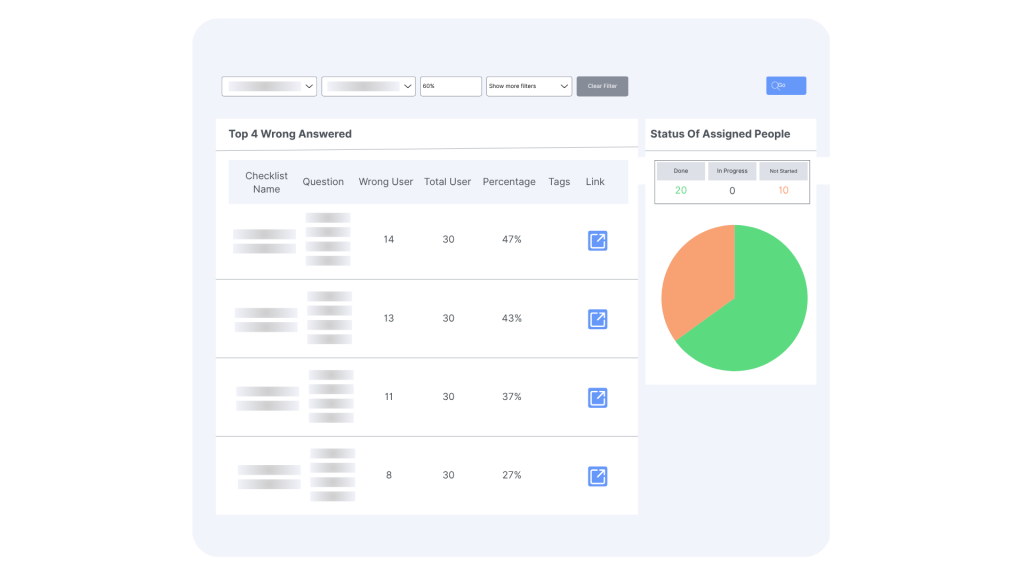This screenshot has height=576, width=1024.
Task: Click the Total User column header
Action: coord(447,182)
